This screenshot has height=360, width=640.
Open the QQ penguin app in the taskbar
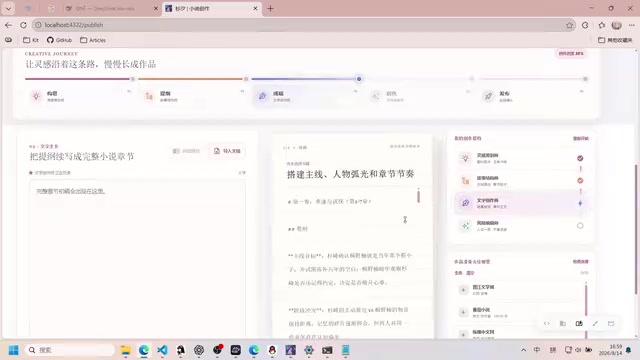(272, 350)
